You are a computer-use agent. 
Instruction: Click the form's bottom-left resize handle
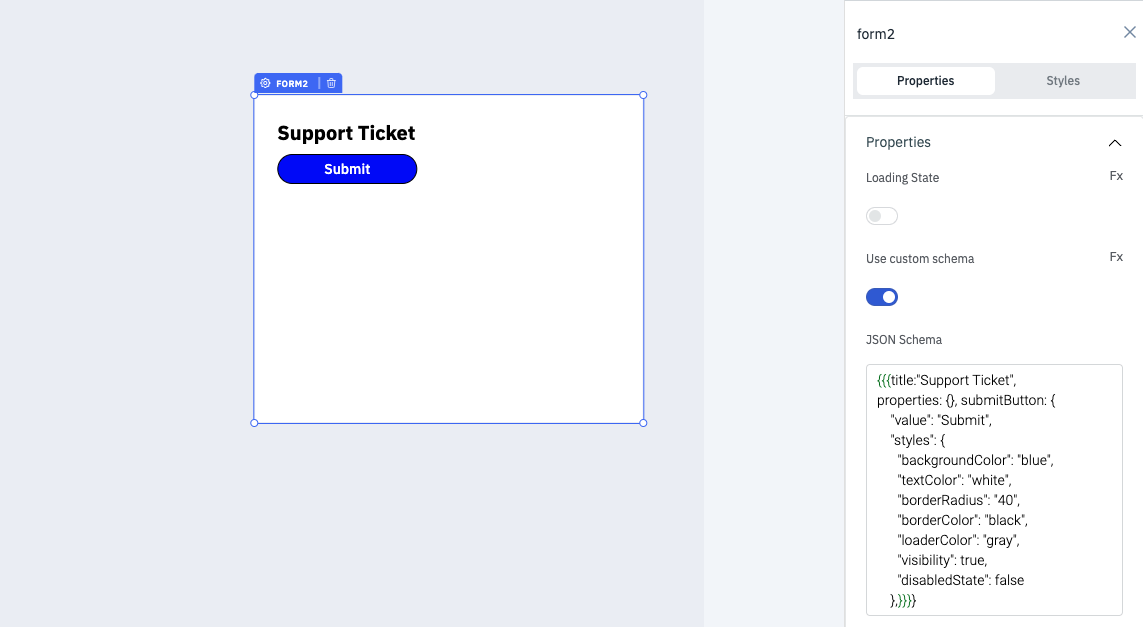click(x=254, y=423)
